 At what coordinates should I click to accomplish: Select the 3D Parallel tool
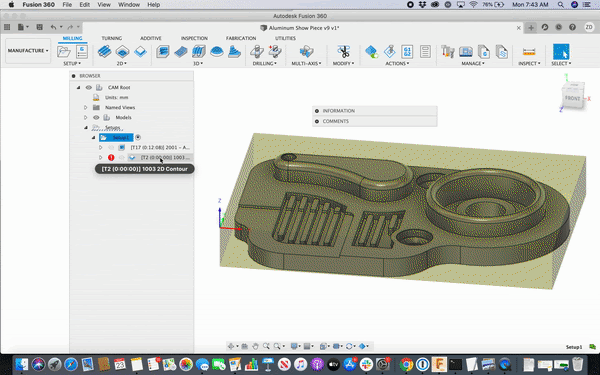[x=199, y=52]
